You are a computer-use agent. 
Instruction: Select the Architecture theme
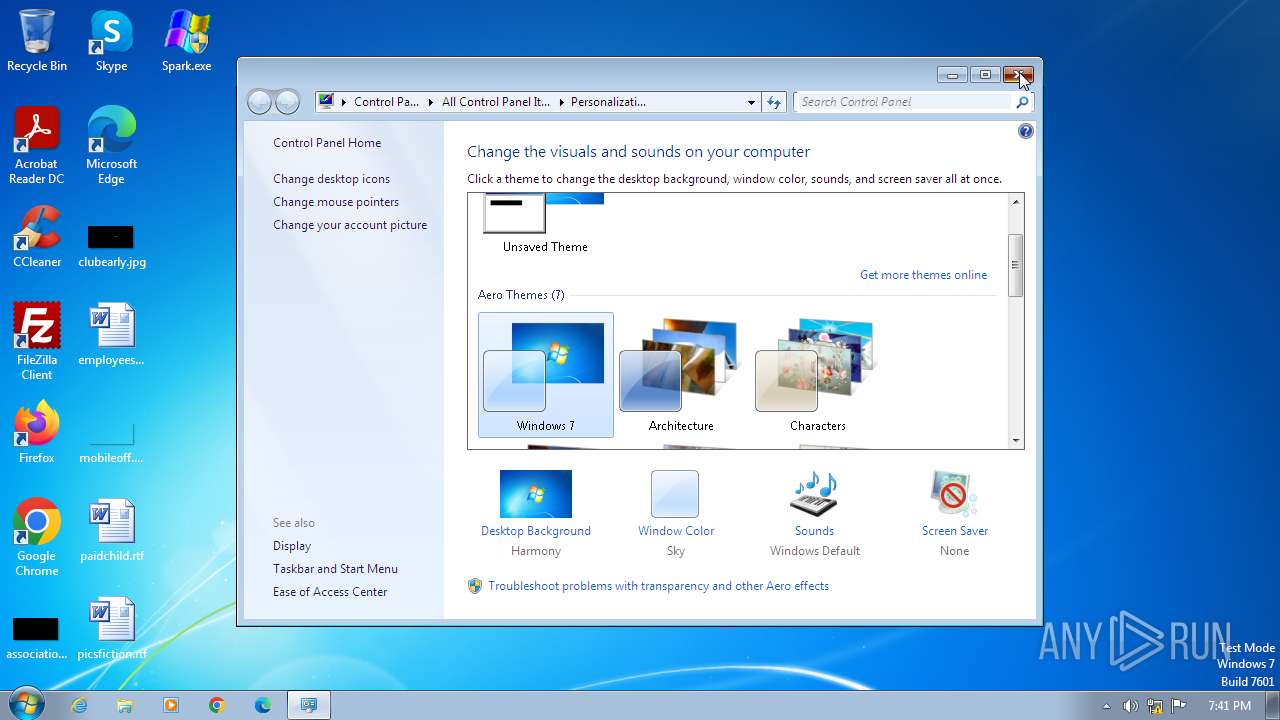pyautogui.click(x=681, y=375)
